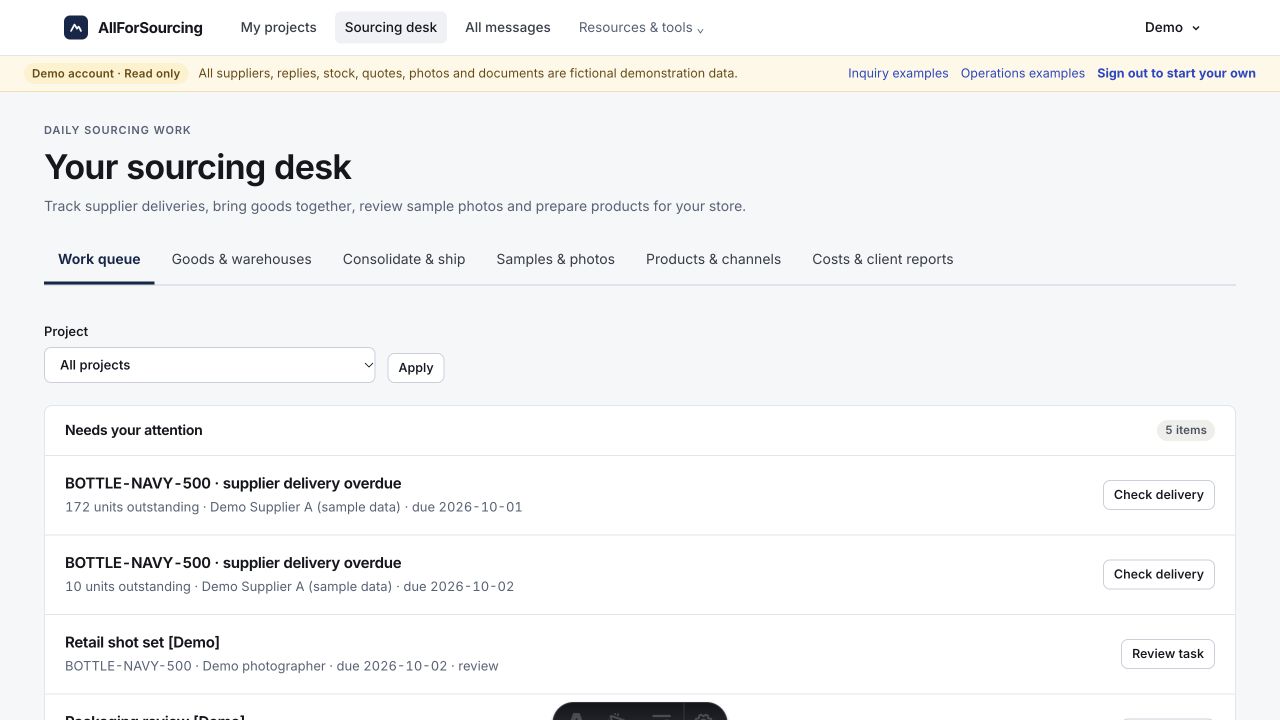The width and height of the screenshot is (1280, 720).
Task: Click Review task for Retail shot set
Action: pos(1168,654)
